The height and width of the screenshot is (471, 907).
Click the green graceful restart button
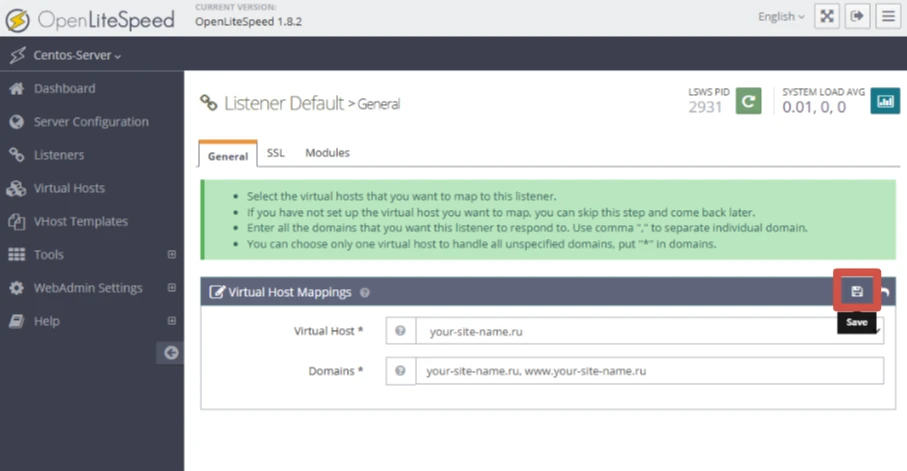pos(749,101)
